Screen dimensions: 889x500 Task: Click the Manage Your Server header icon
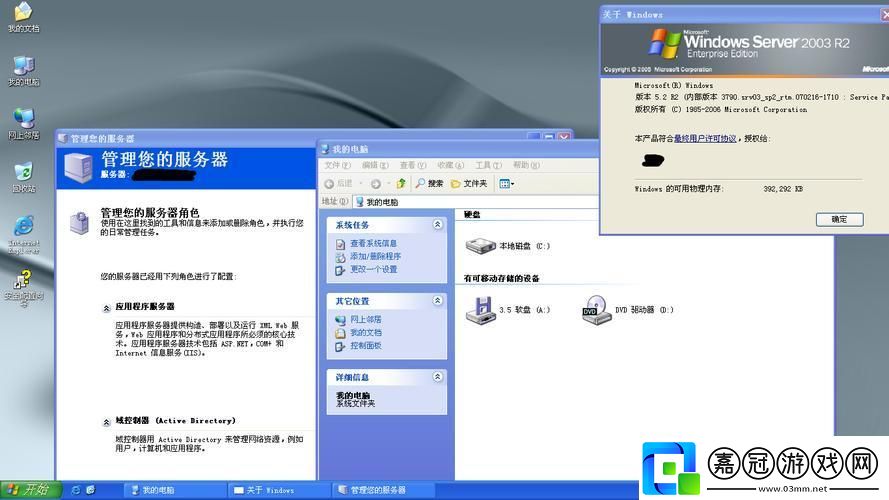78,167
